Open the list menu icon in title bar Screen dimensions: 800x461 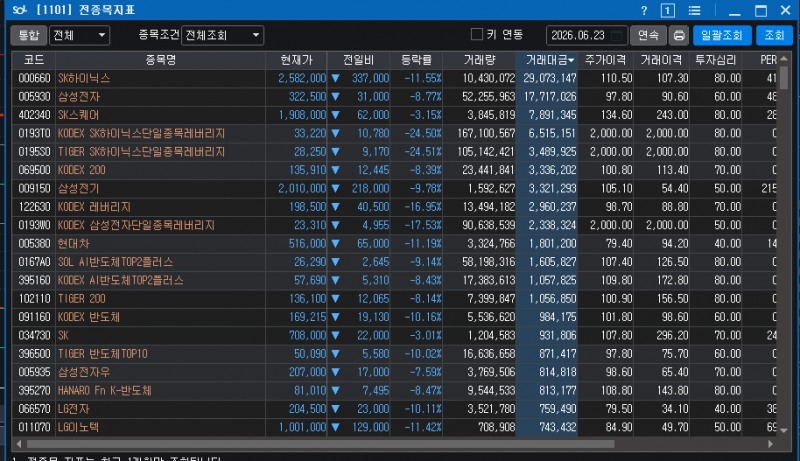(x=694, y=10)
